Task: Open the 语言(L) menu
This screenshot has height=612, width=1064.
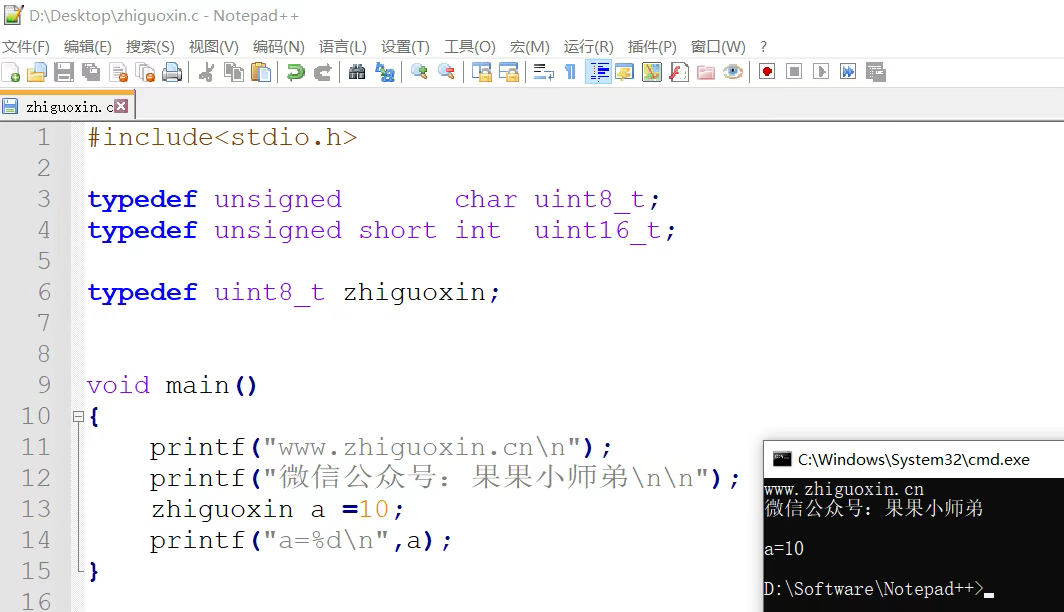Action: [x=343, y=46]
